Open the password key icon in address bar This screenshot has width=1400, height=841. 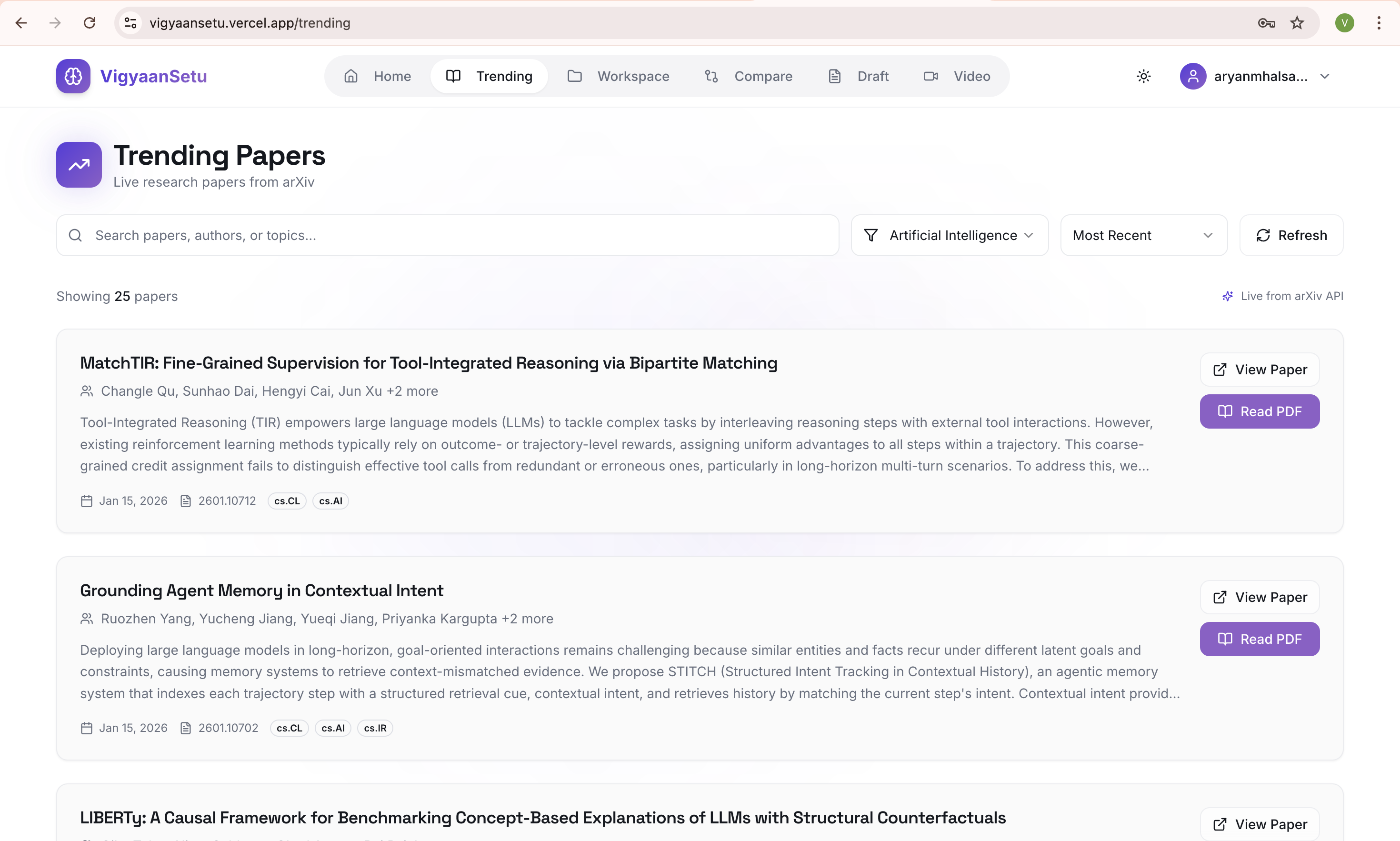(1266, 23)
